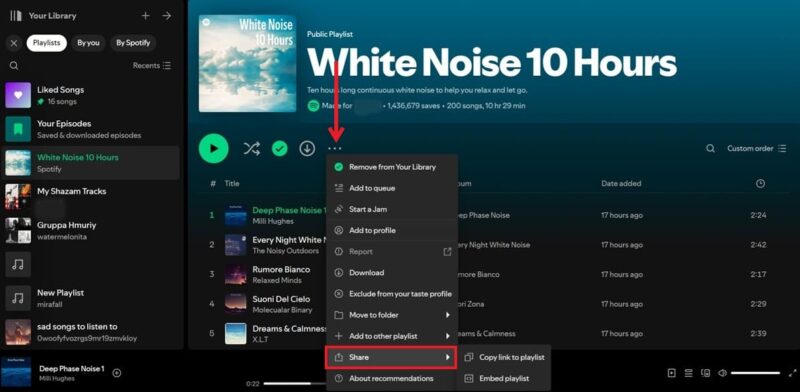Choose Add to queue
This screenshot has width=800, height=392.
392,188
